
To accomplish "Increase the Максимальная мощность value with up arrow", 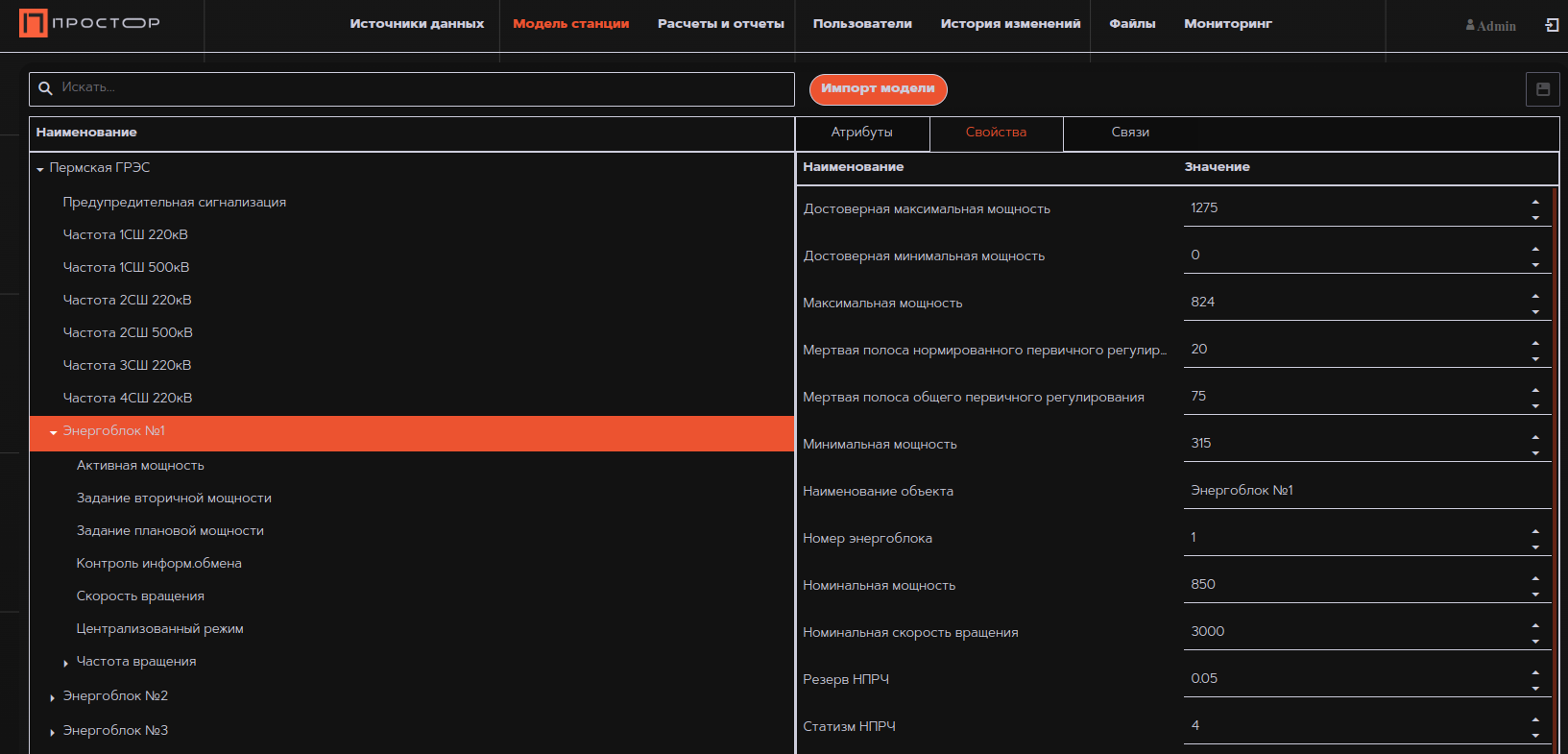I will coord(1535,296).
